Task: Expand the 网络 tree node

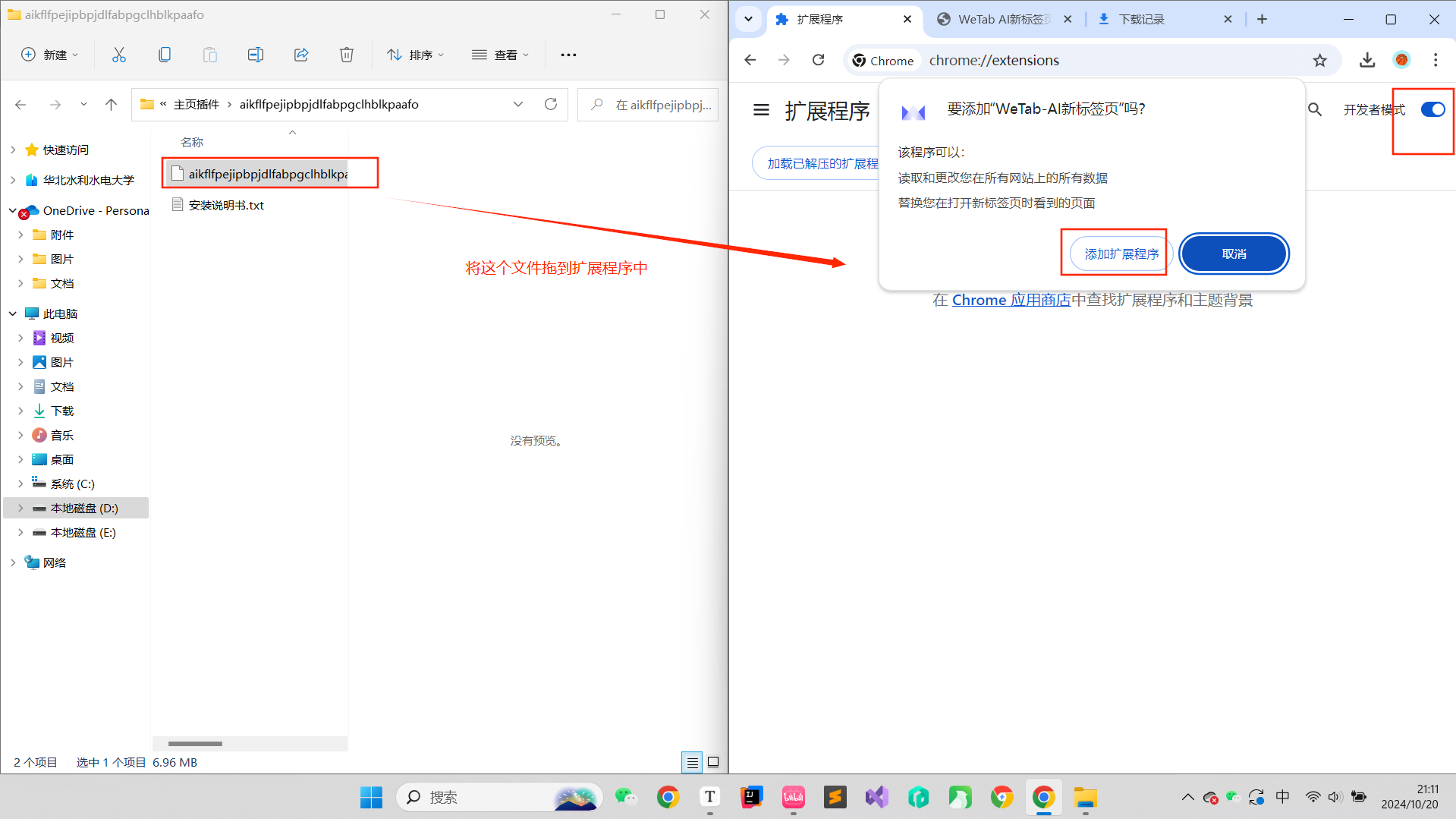Action: [x=13, y=562]
